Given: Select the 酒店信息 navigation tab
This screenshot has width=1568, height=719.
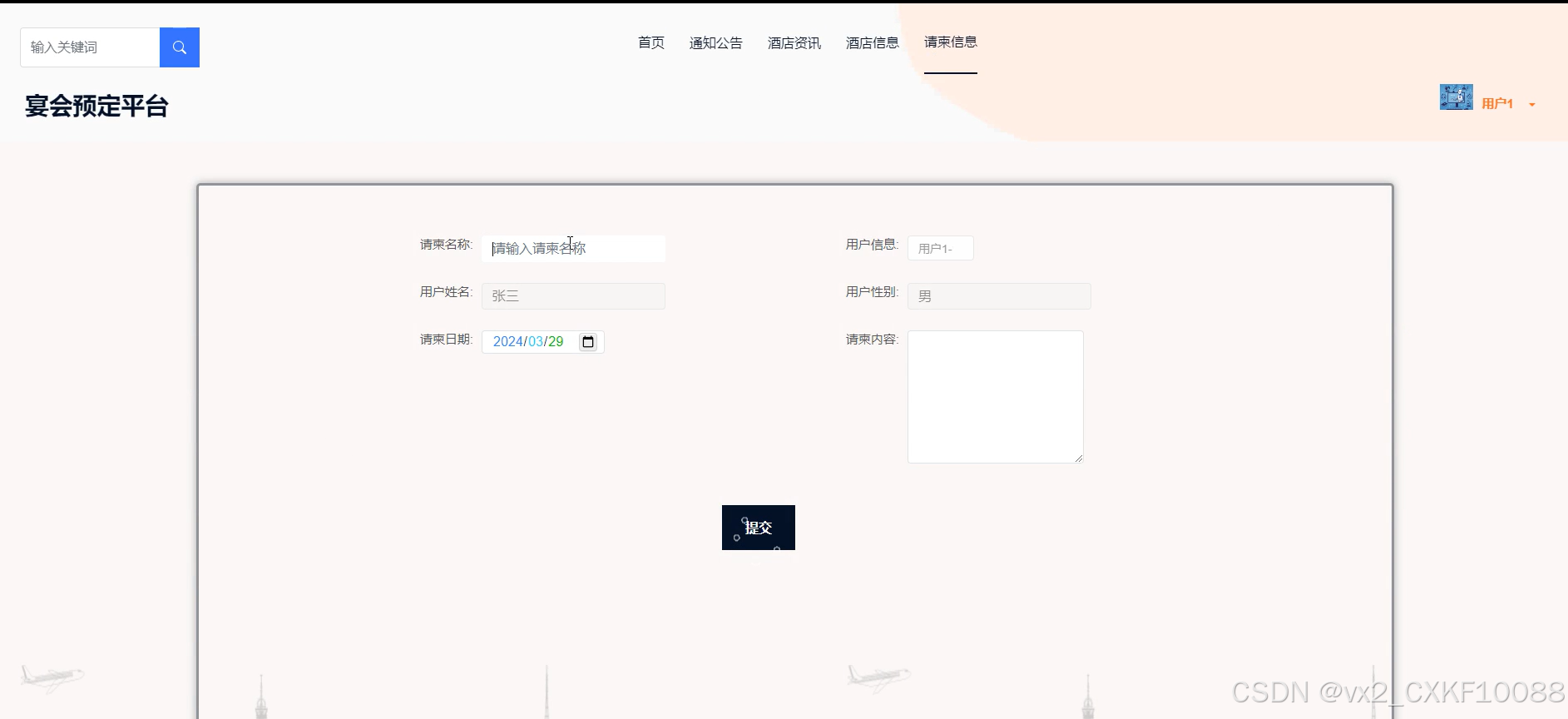Looking at the screenshot, I should coord(872,42).
